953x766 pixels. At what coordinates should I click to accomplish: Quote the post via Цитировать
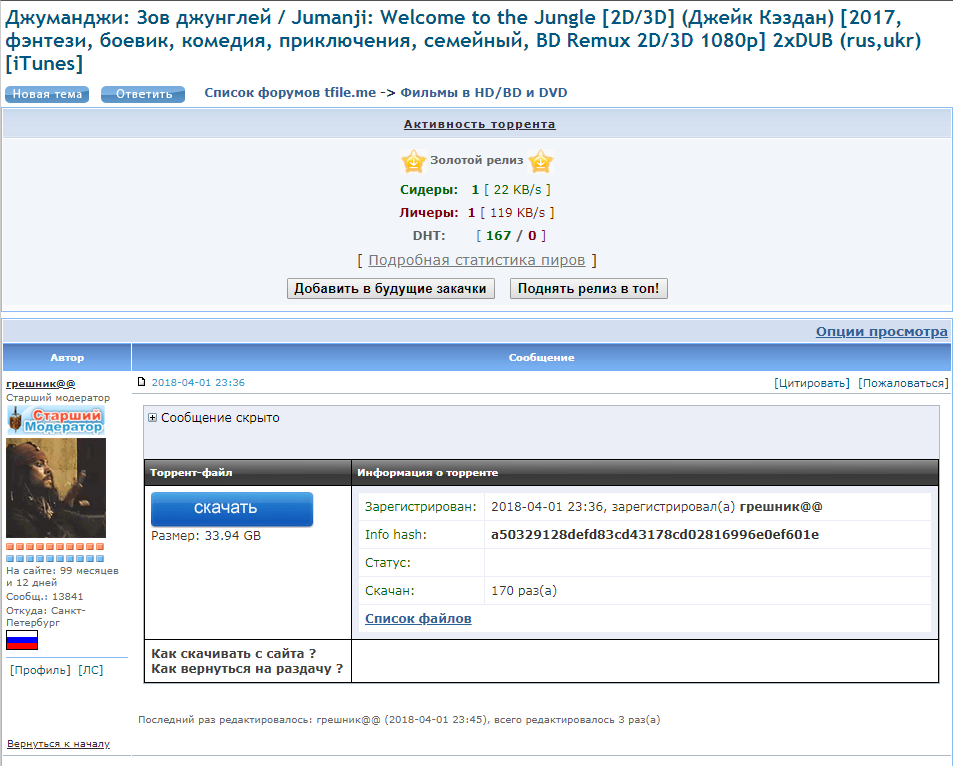coord(812,383)
